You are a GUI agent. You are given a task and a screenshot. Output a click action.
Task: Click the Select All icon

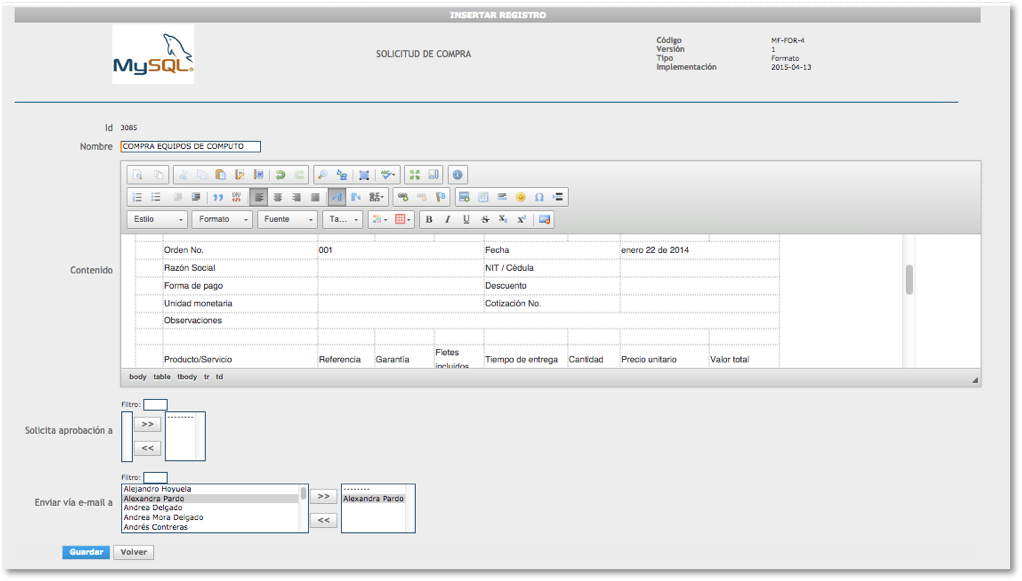364,175
